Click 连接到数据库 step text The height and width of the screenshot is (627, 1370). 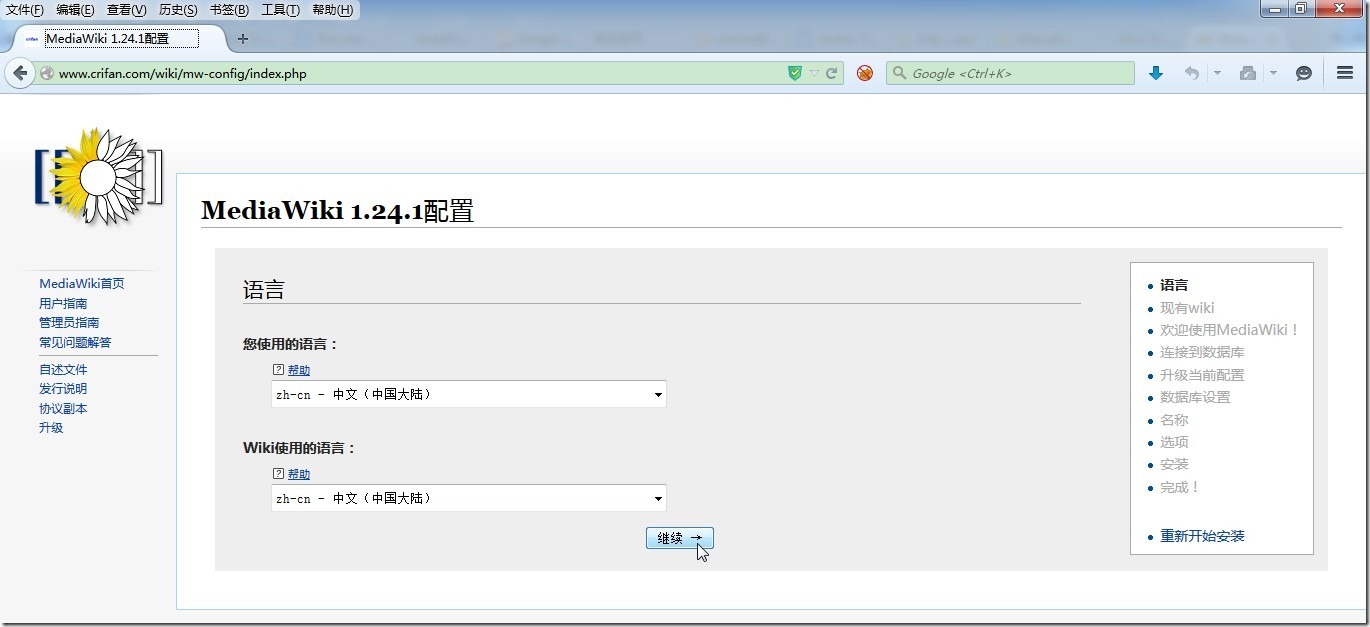coord(1202,352)
